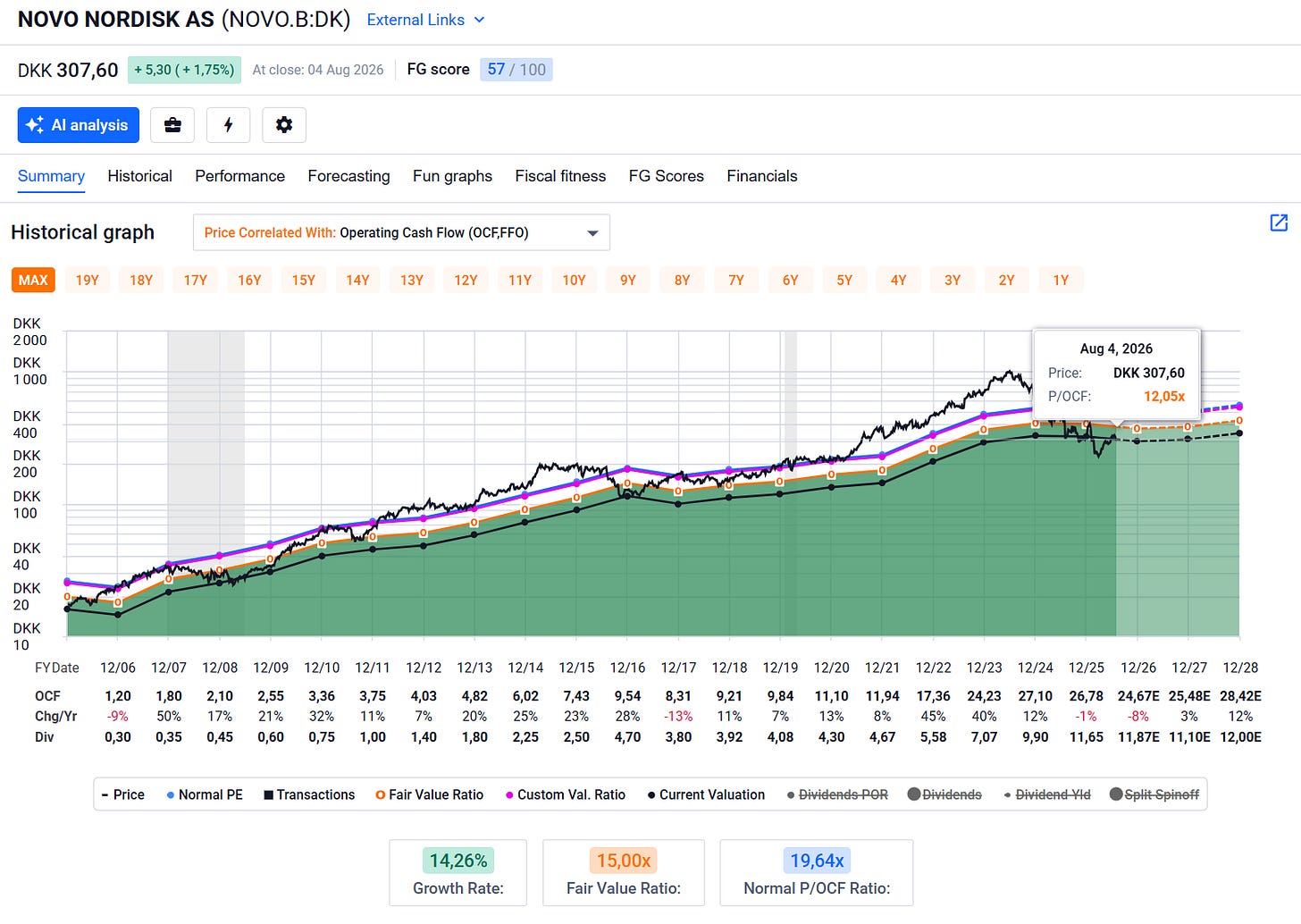Switch to the Summary tab

[x=51, y=176]
